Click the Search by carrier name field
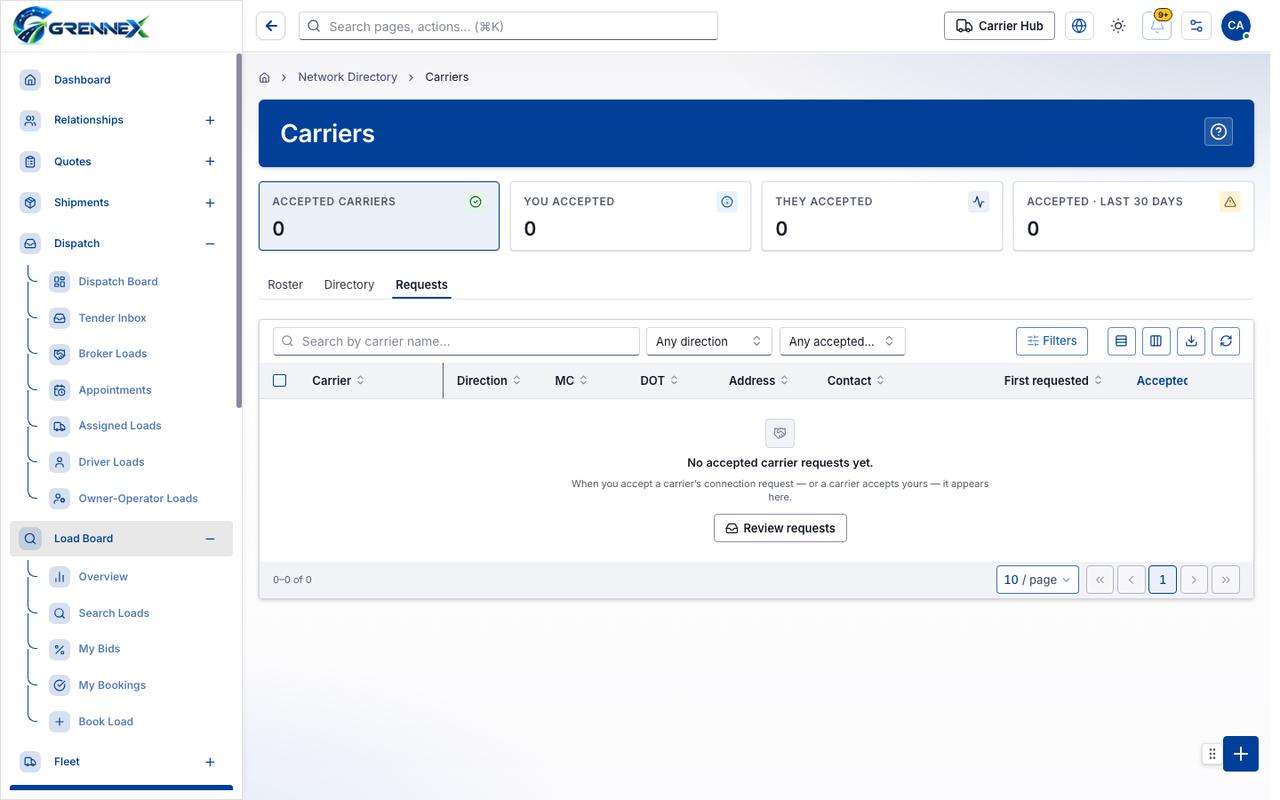 click(x=456, y=341)
